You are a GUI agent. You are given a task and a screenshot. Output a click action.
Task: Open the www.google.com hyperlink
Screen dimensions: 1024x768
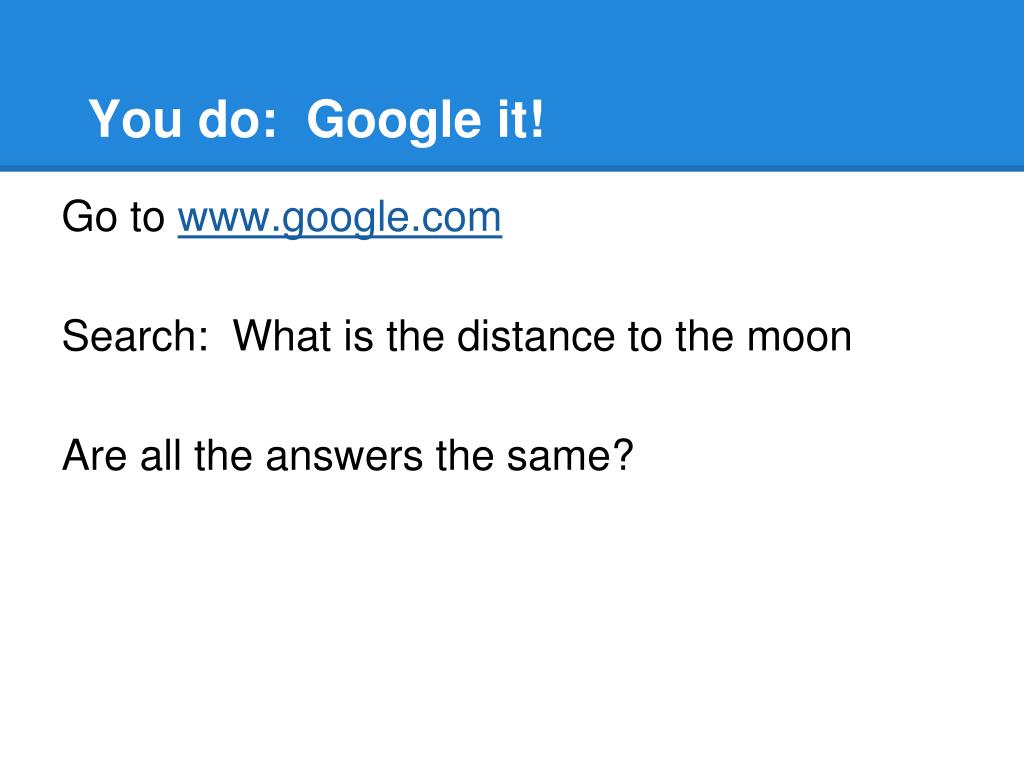340,217
